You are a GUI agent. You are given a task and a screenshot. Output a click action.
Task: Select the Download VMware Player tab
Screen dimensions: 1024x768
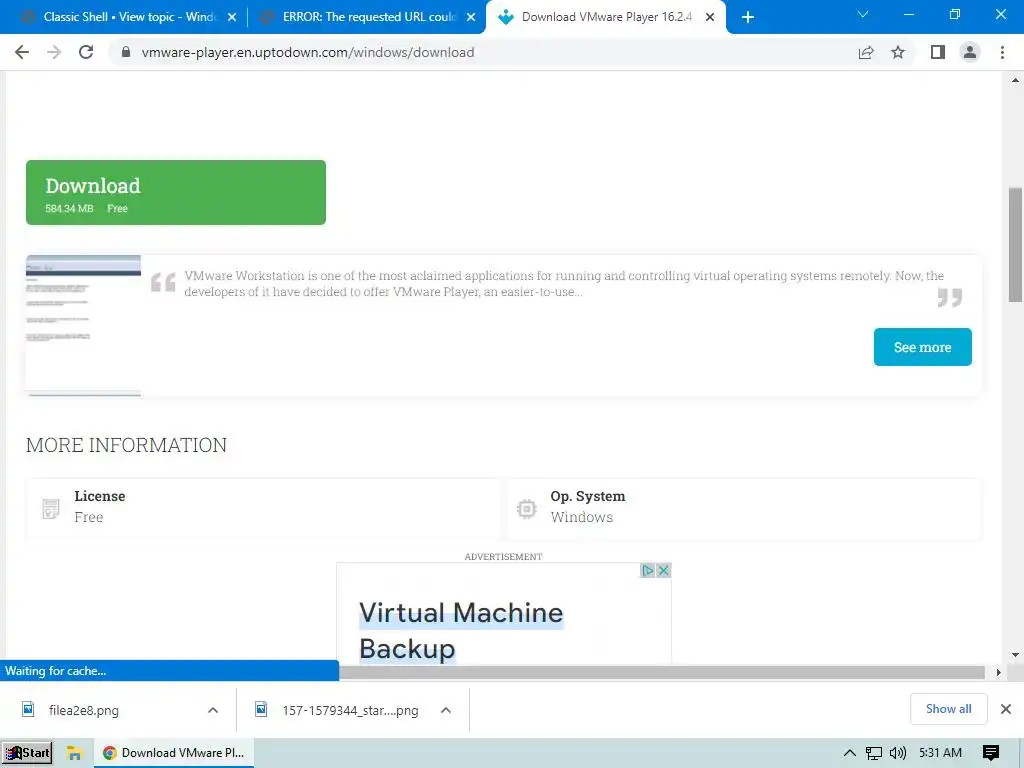[x=605, y=18]
